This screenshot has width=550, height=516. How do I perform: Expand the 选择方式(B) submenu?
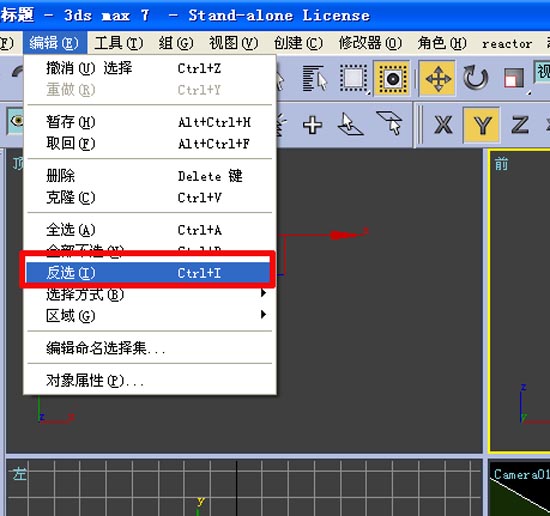coord(150,294)
